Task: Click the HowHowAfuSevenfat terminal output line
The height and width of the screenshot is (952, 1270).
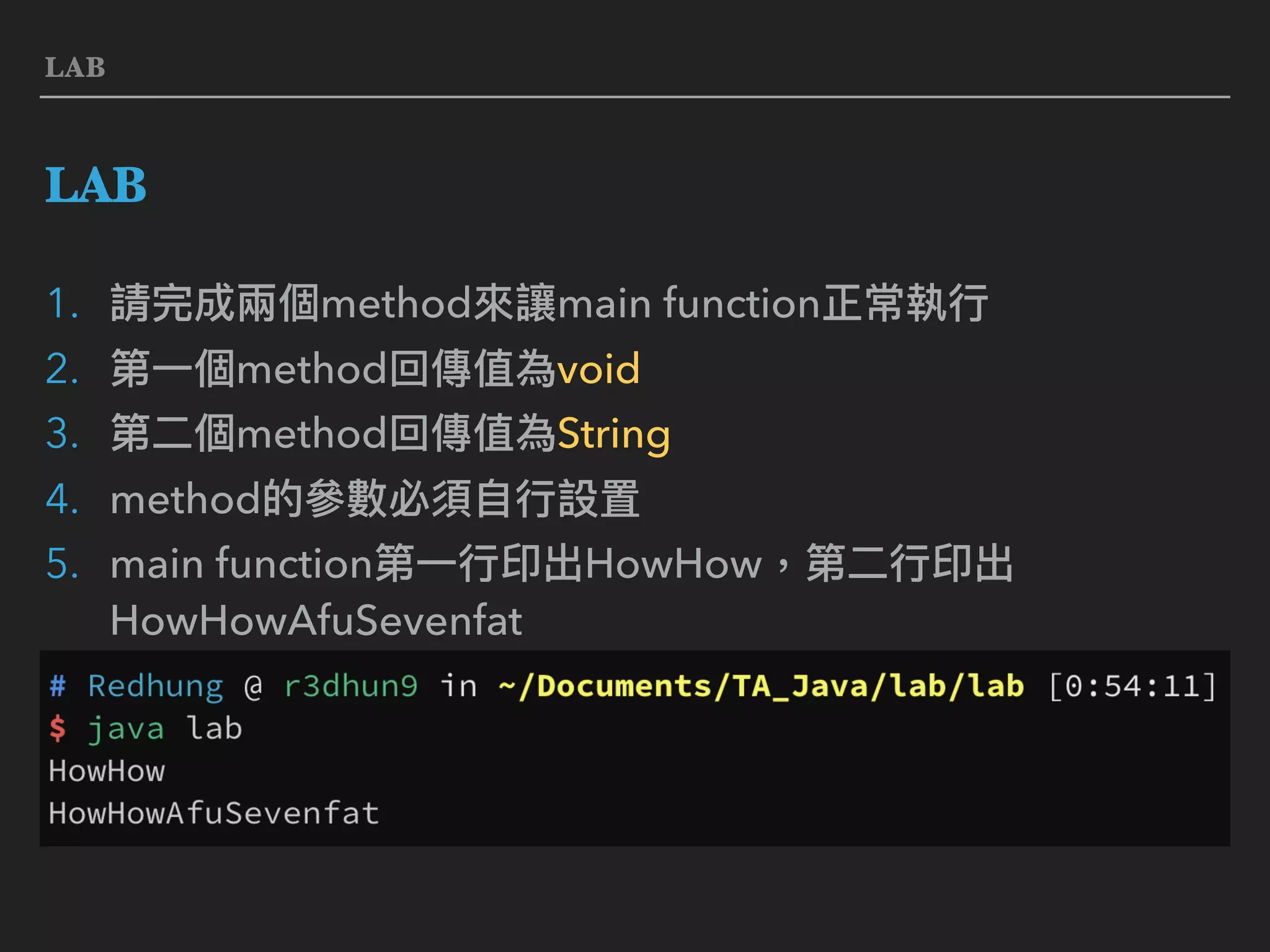Action: [214, 813]
